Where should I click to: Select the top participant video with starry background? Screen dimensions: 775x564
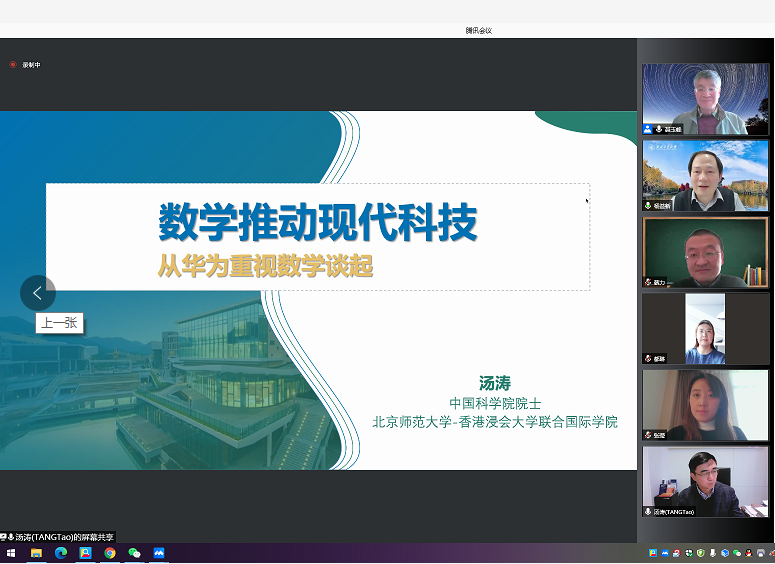[x=705, y=99]
